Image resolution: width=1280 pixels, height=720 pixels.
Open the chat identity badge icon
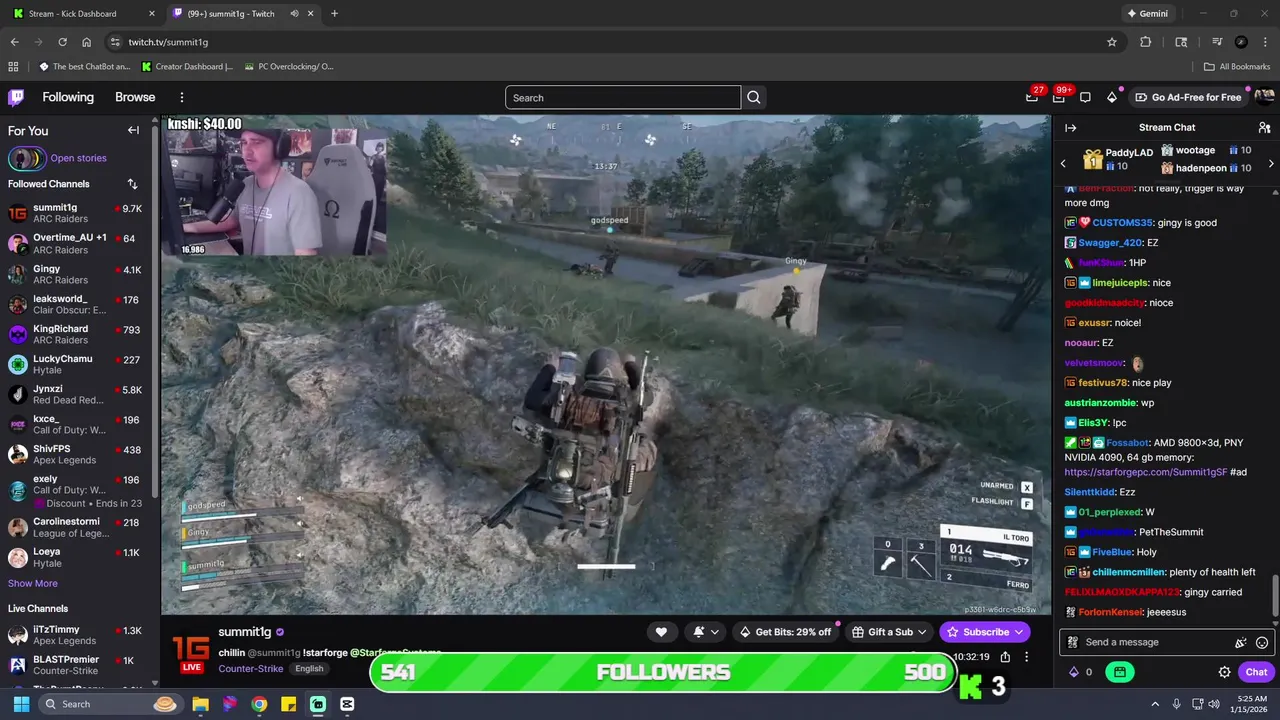[1072, 642]
